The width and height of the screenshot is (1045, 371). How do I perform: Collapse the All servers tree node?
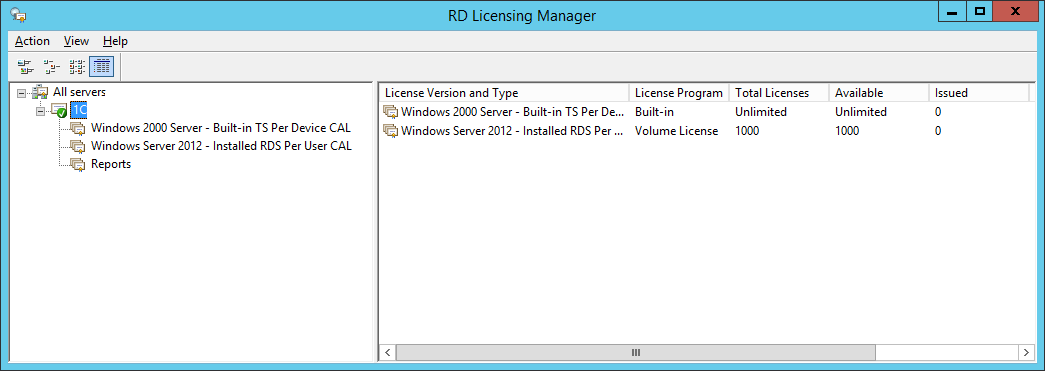tap(22, 93)
